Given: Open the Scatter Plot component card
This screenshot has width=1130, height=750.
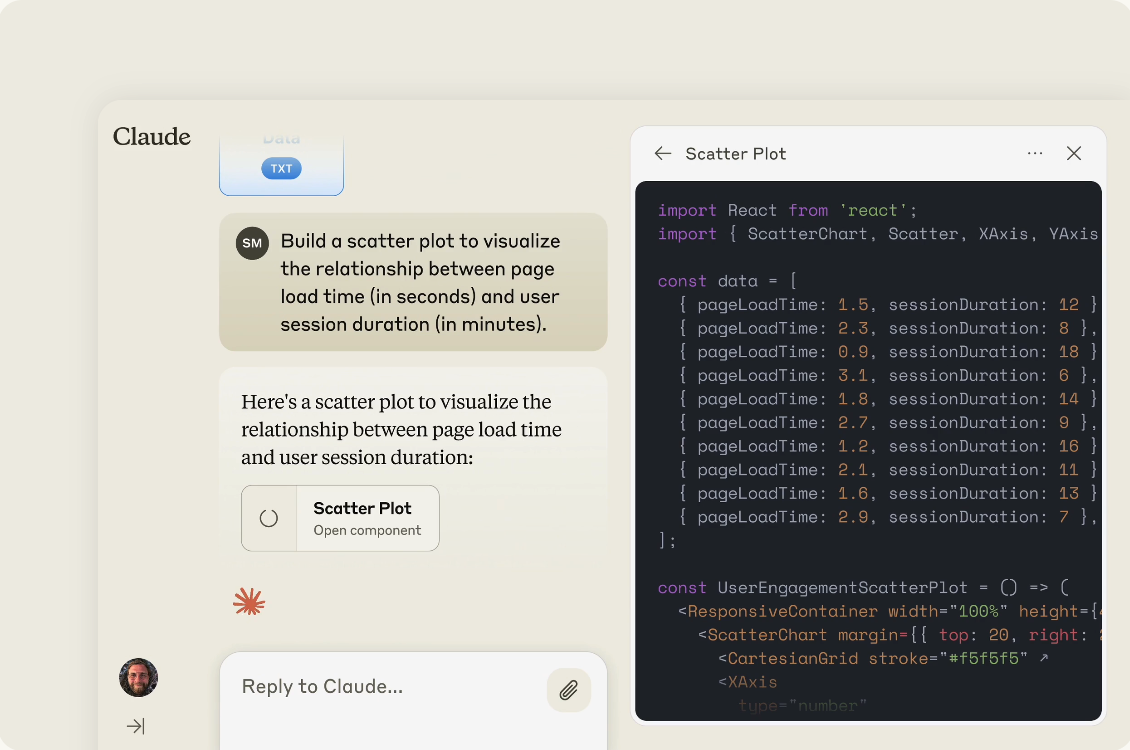Looking at the screenshot, I should click(x=340, y=517).
